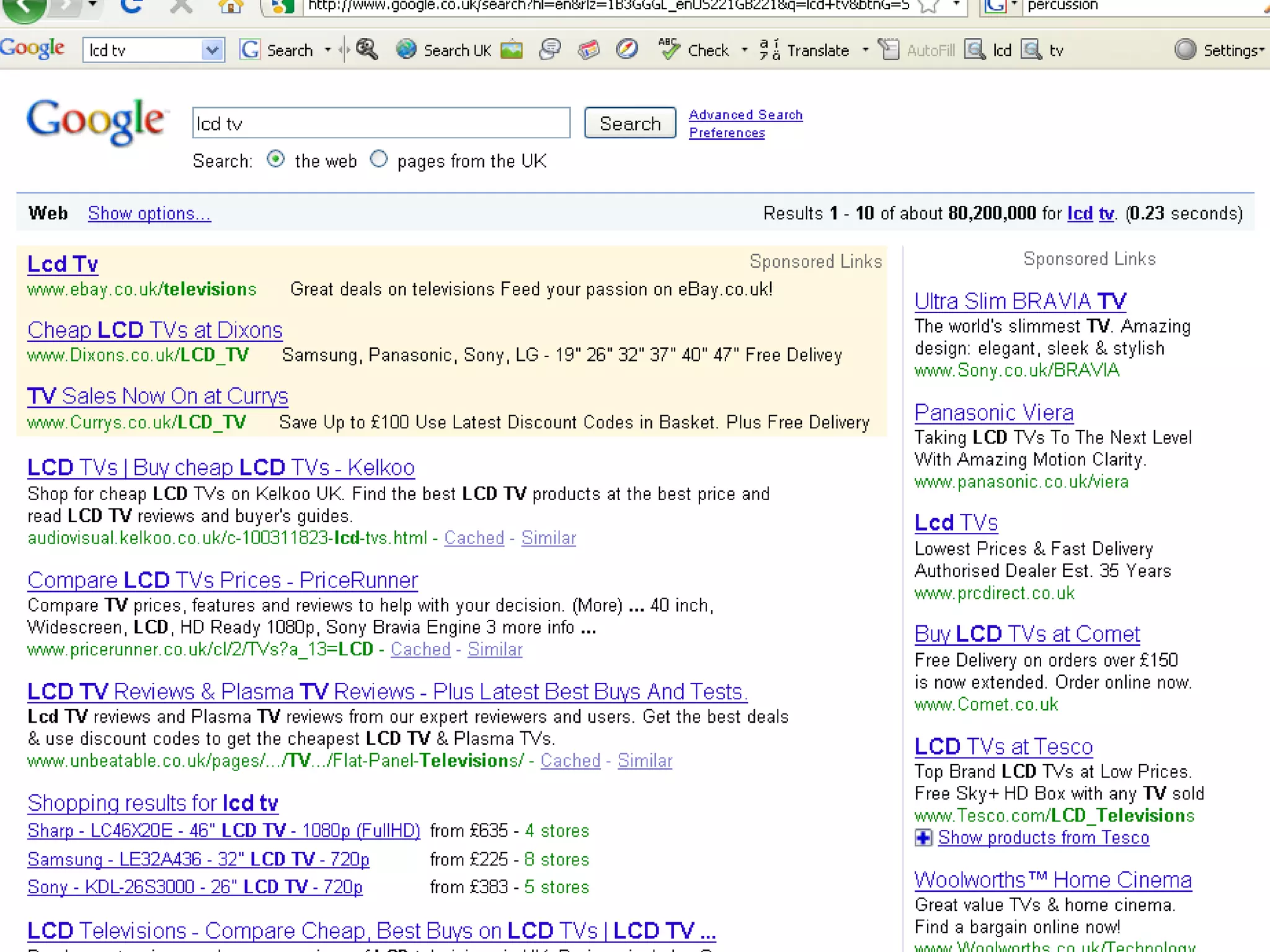Open the Translate dropdown arrow

(866, 50)
